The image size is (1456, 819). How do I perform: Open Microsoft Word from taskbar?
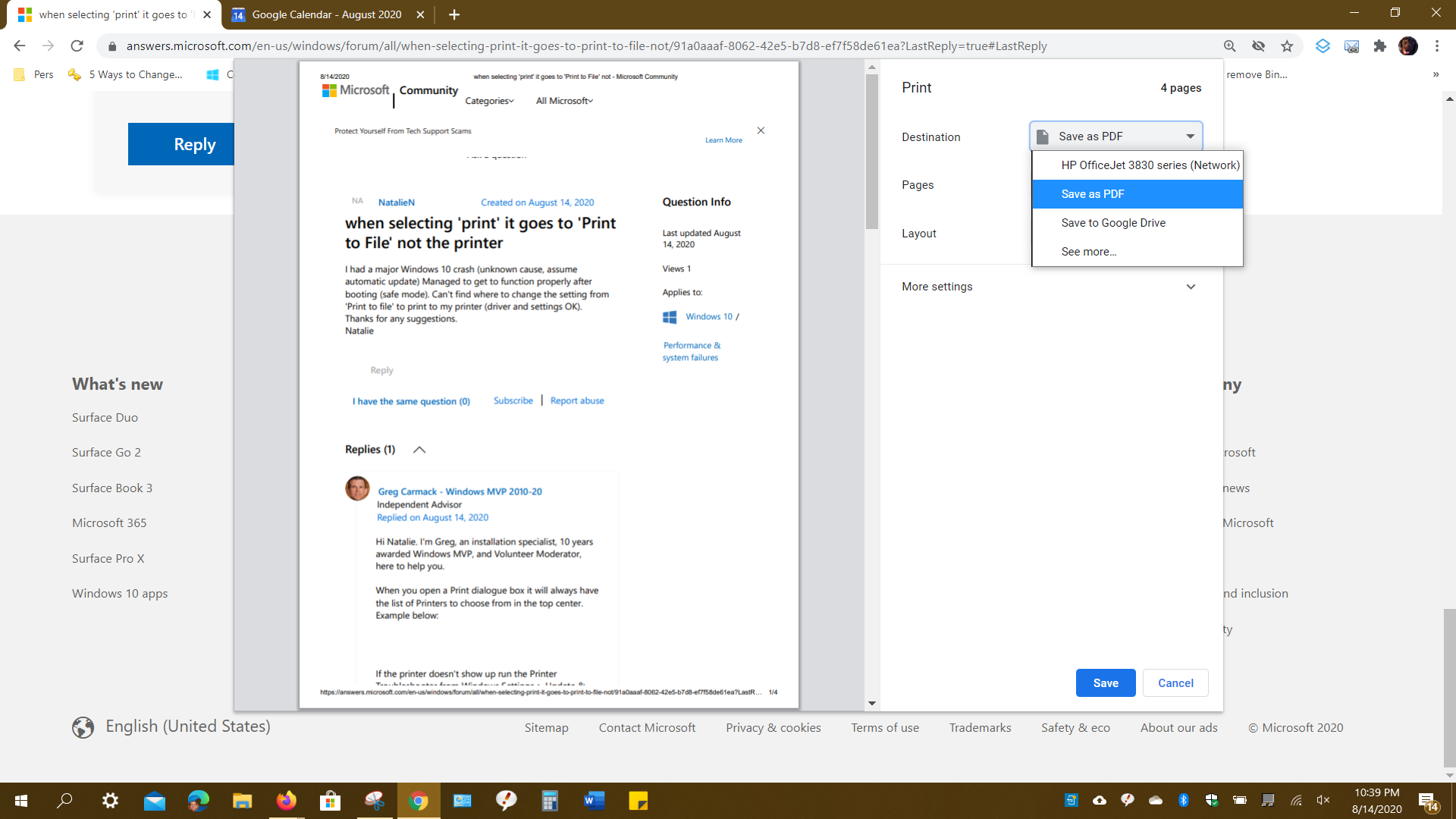[594, 801]
